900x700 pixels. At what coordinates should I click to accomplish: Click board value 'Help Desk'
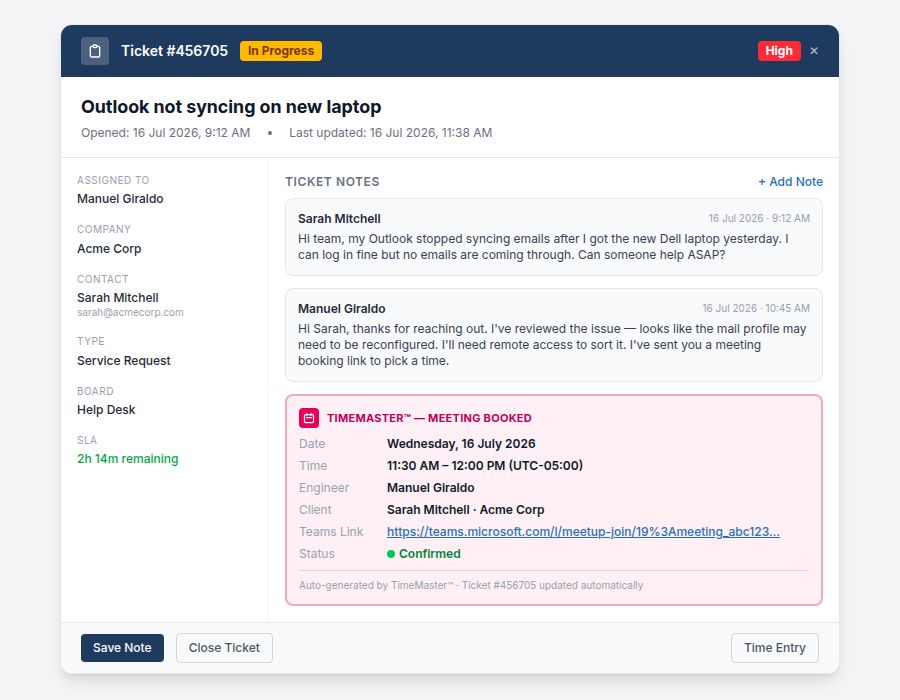[x=106, y=410]
